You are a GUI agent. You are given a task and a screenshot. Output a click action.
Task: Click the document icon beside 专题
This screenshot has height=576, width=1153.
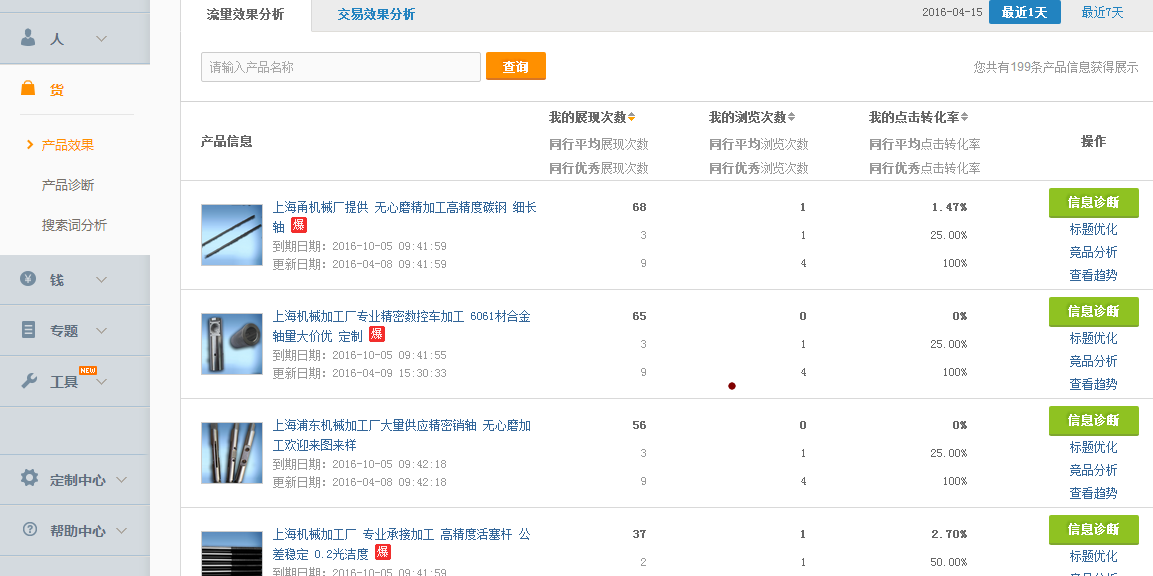(28, 330)
